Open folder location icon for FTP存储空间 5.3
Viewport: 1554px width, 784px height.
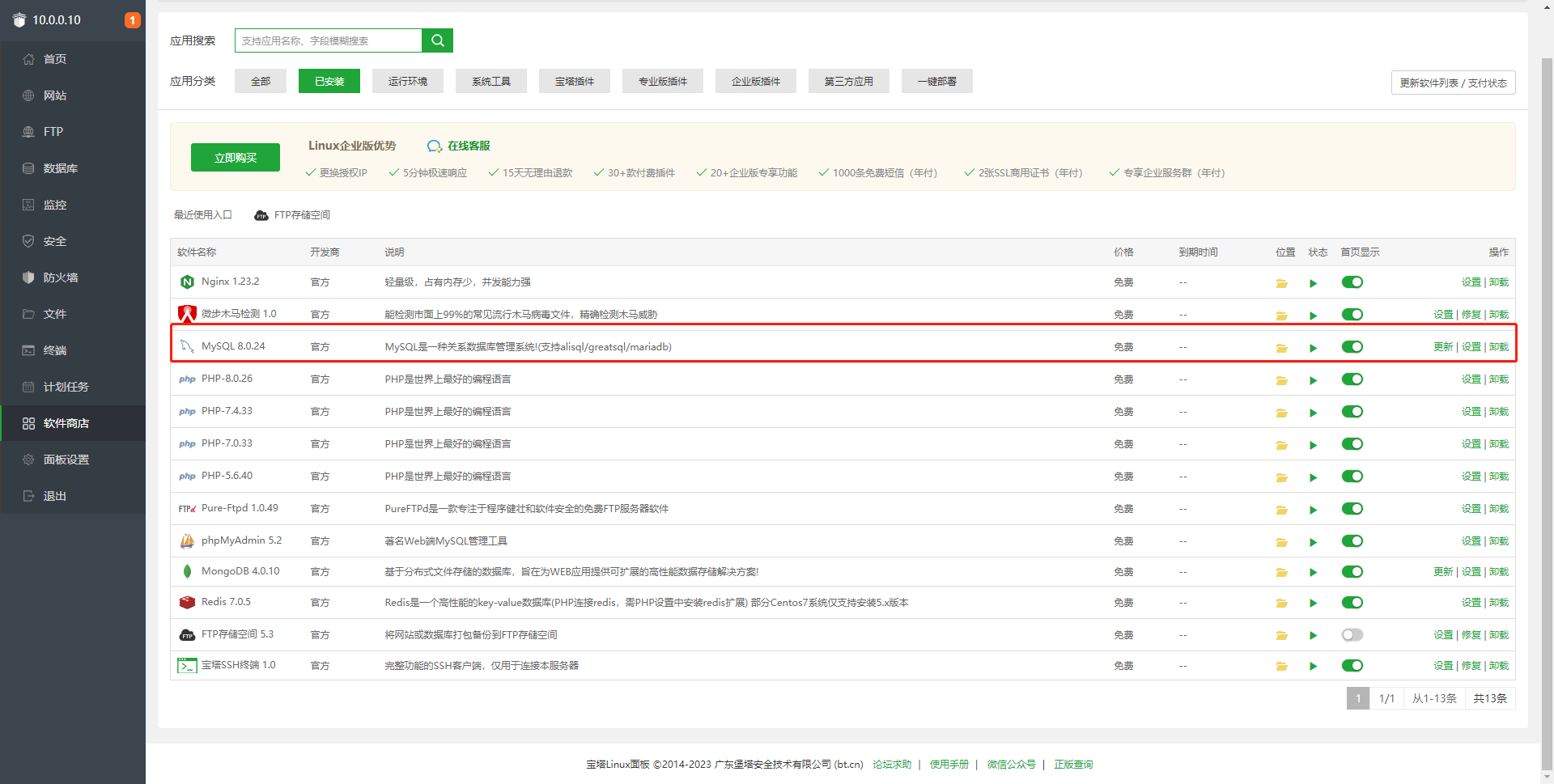(1282, 635)
